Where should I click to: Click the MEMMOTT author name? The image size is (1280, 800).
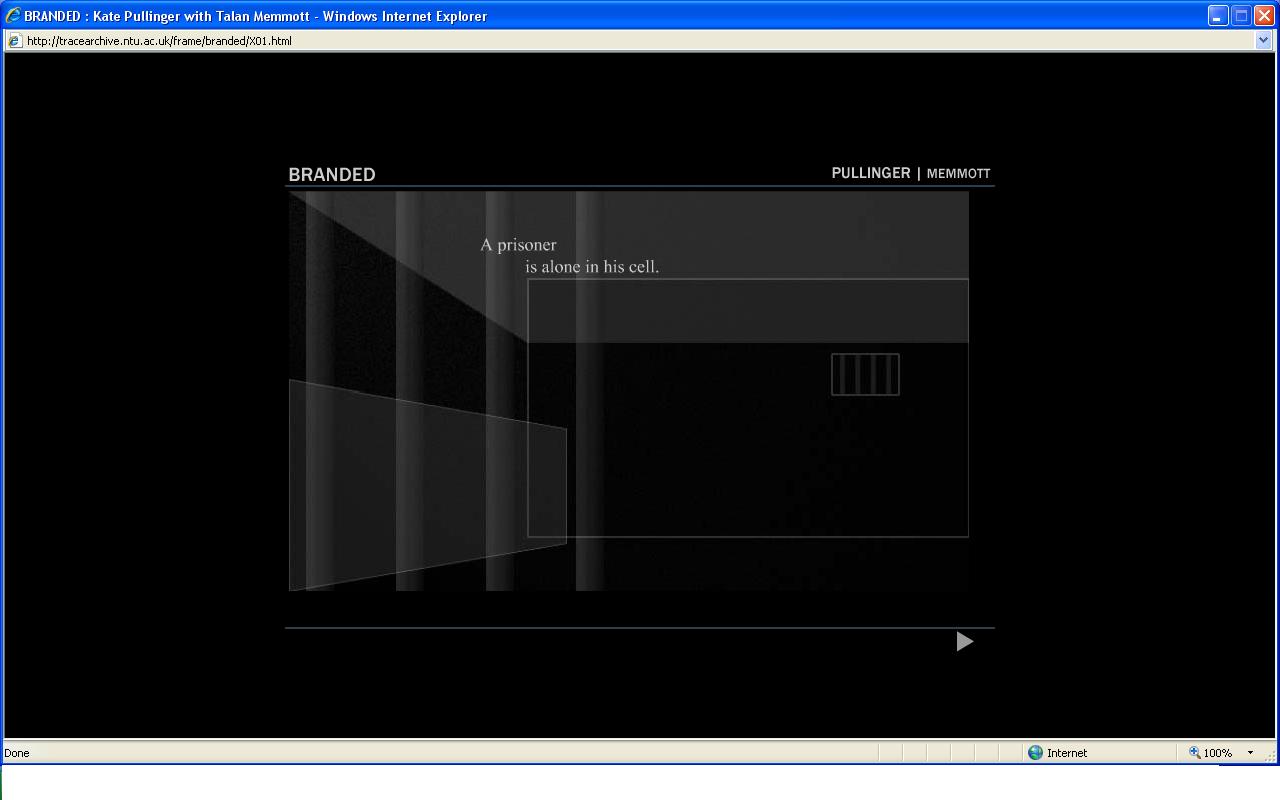pos(958,173)
